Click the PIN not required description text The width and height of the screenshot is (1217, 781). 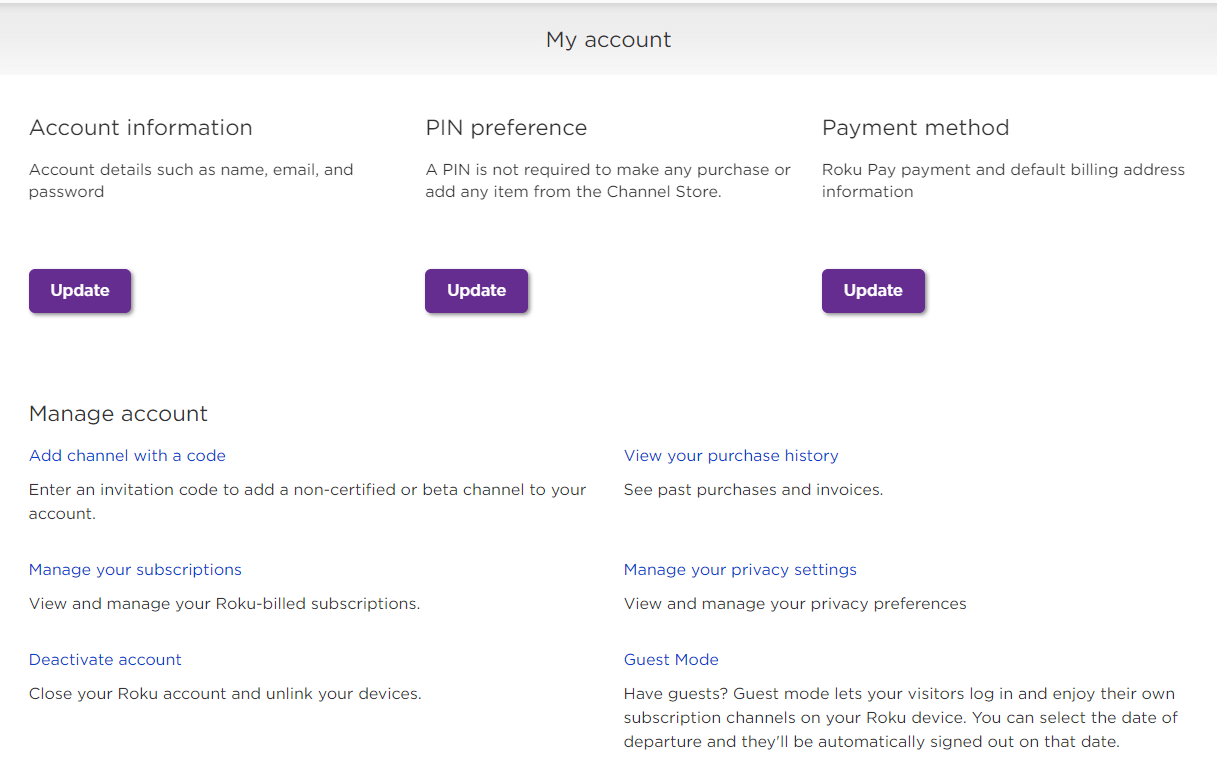point(608,180)
